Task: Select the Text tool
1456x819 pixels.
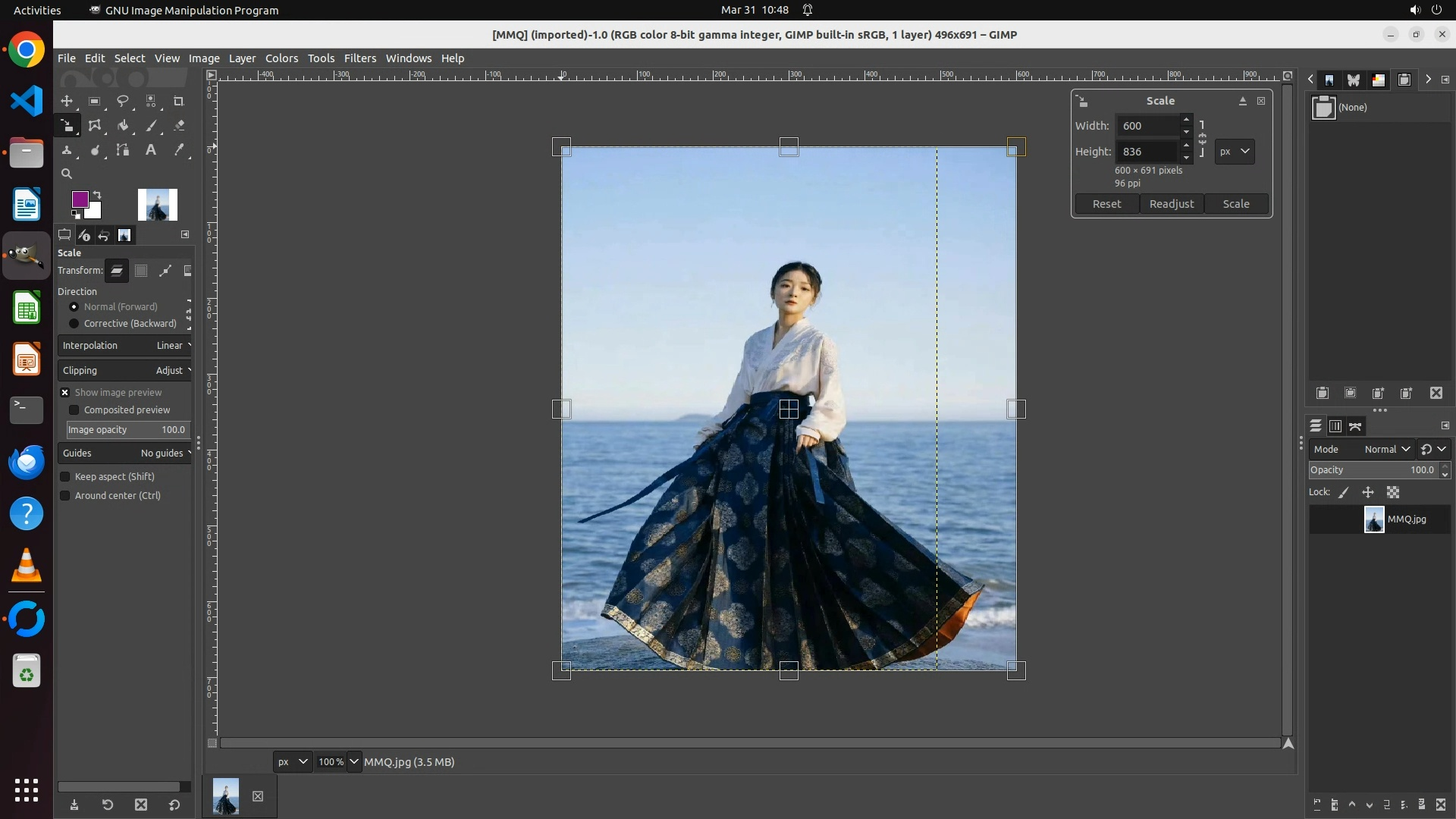Action: tap(151, 150)
